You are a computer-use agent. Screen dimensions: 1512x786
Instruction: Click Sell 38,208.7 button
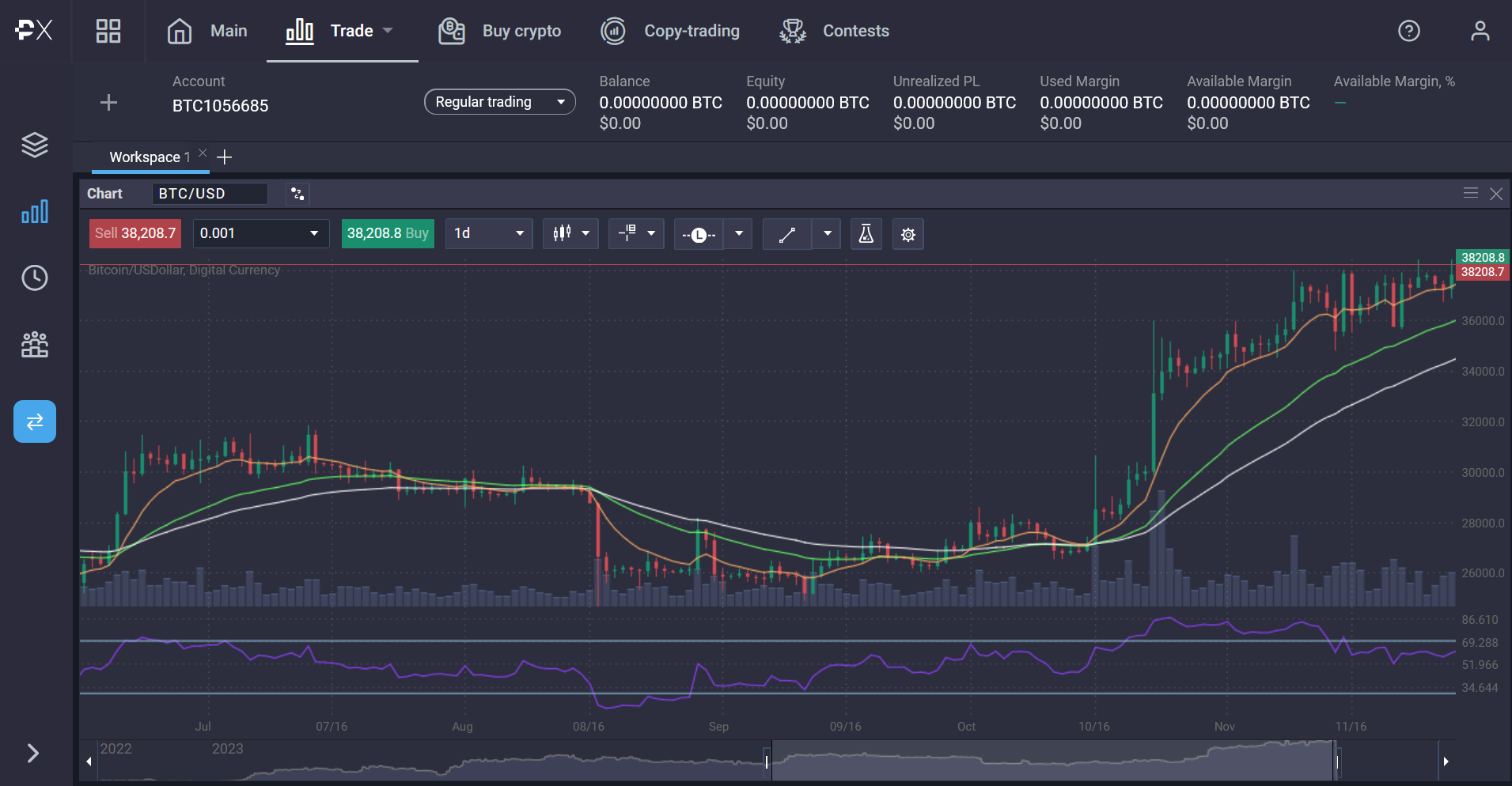[135, 233]
